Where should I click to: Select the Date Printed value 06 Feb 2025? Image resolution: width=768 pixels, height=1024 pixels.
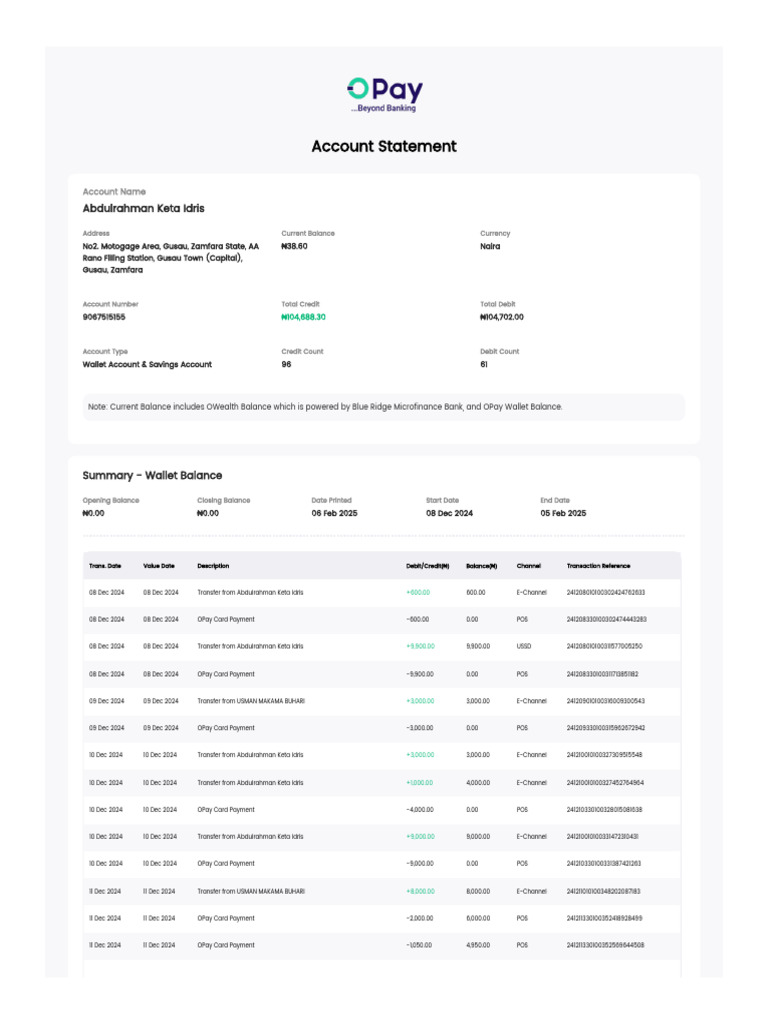tap(334, 513)
